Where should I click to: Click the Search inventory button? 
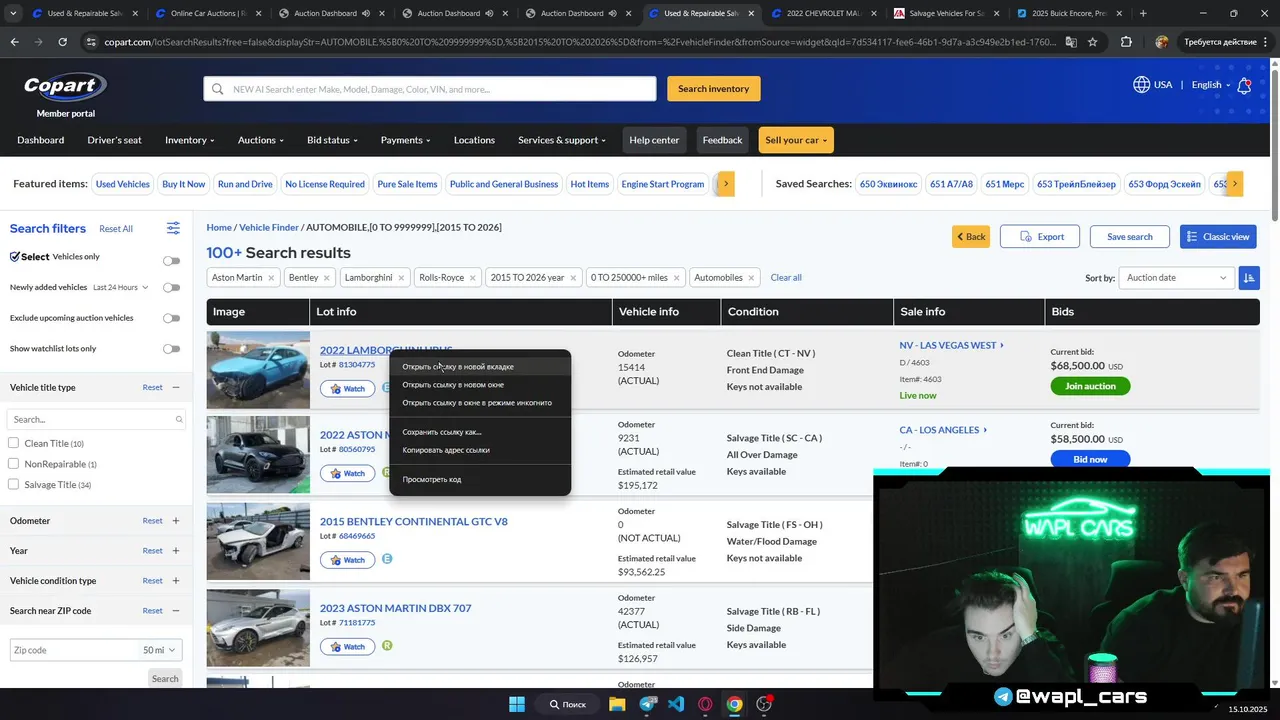[714, 89]
